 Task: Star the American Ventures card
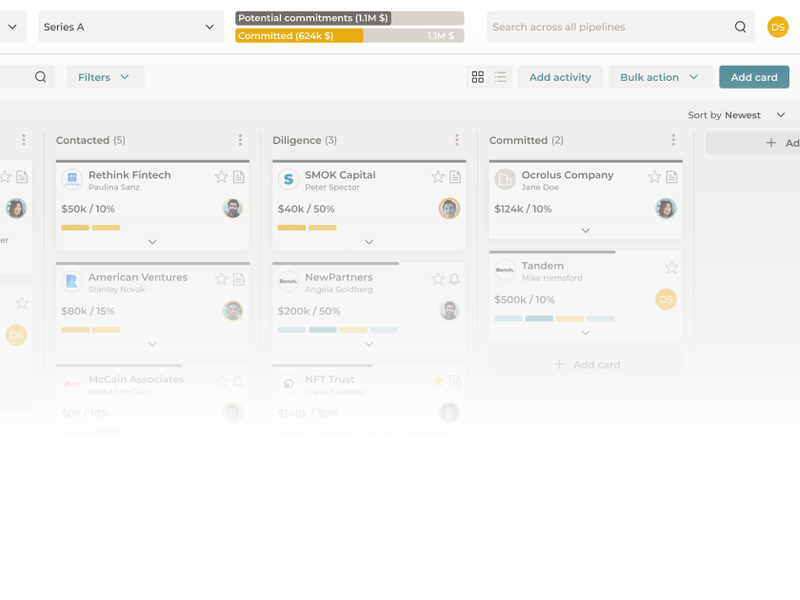[221, 280]
